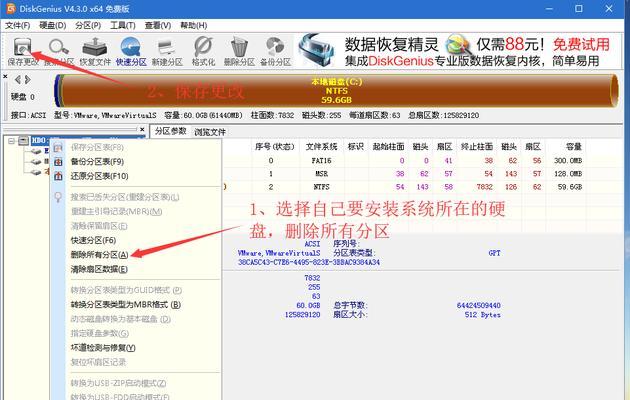Image resolution: width=630 pixels, height=400 pixels.
Task: Select the MSR partition row
Action: click(403, 174)
